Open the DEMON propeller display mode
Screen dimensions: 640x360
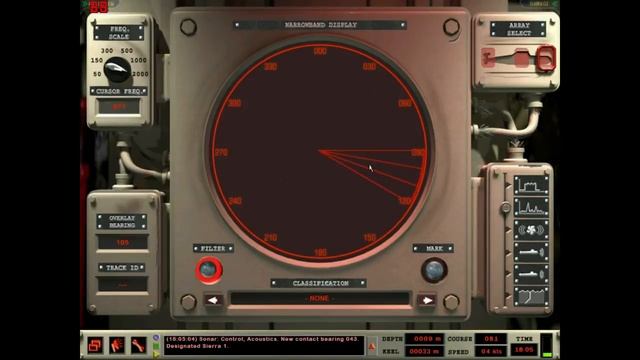531,230
